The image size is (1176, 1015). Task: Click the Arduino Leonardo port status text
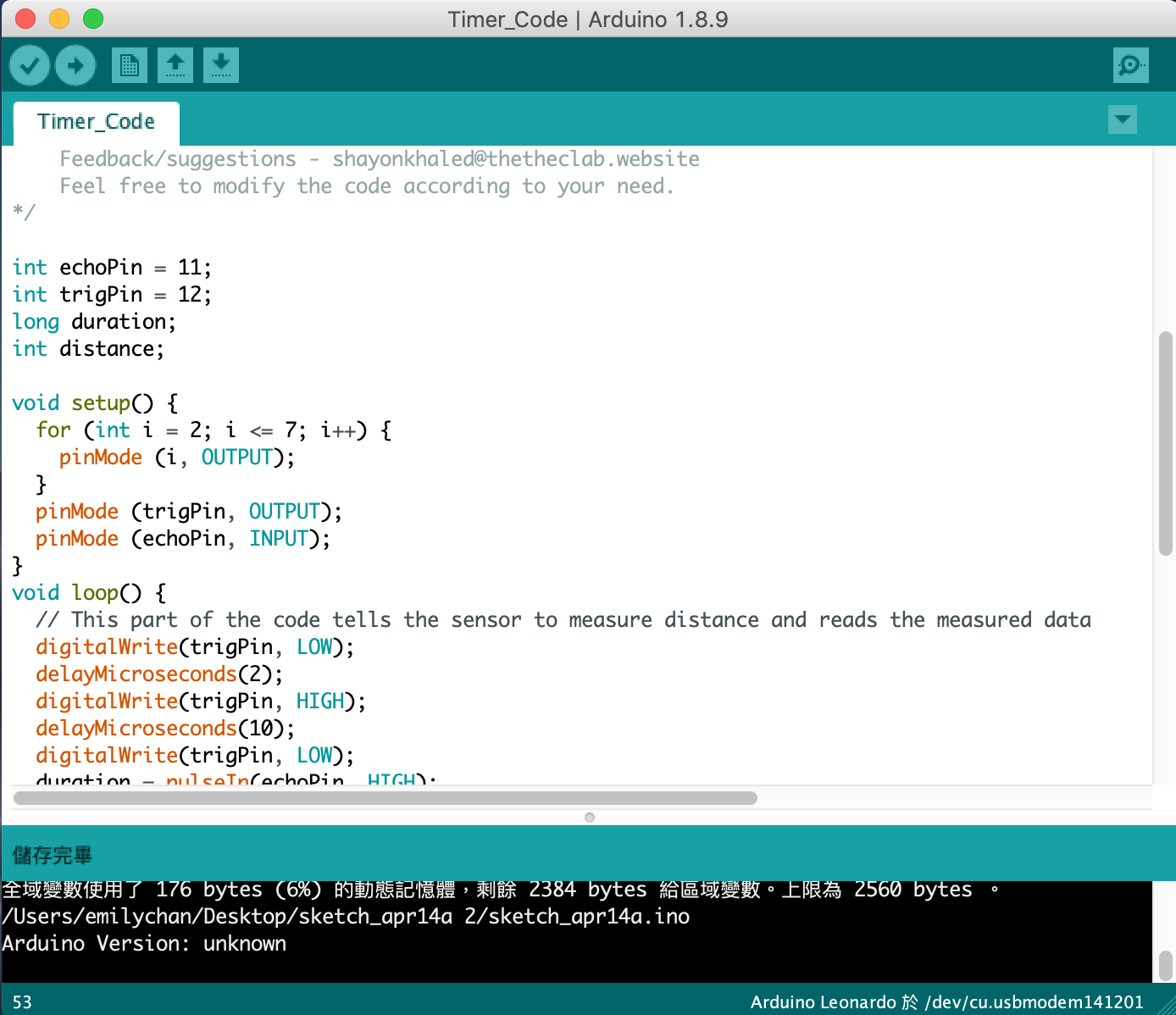coord(946,1002)
